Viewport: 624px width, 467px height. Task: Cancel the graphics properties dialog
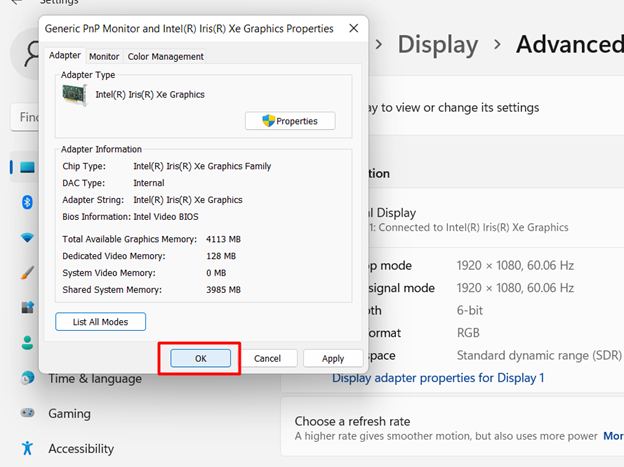[267, 358]
